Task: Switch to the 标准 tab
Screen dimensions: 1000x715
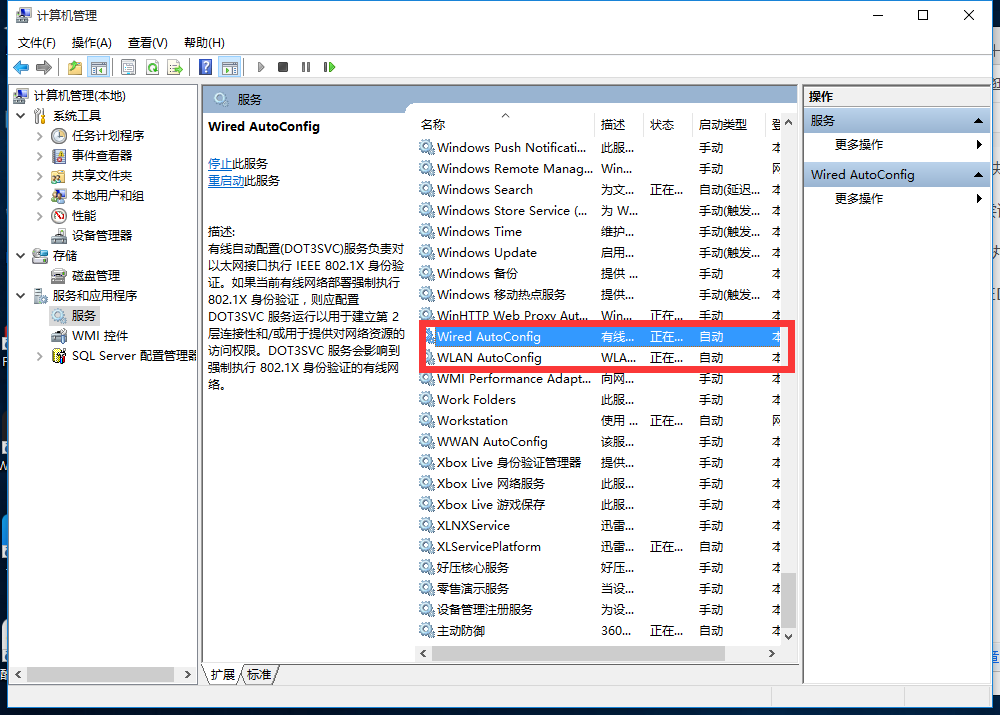Action: click(x=259, y=675)
